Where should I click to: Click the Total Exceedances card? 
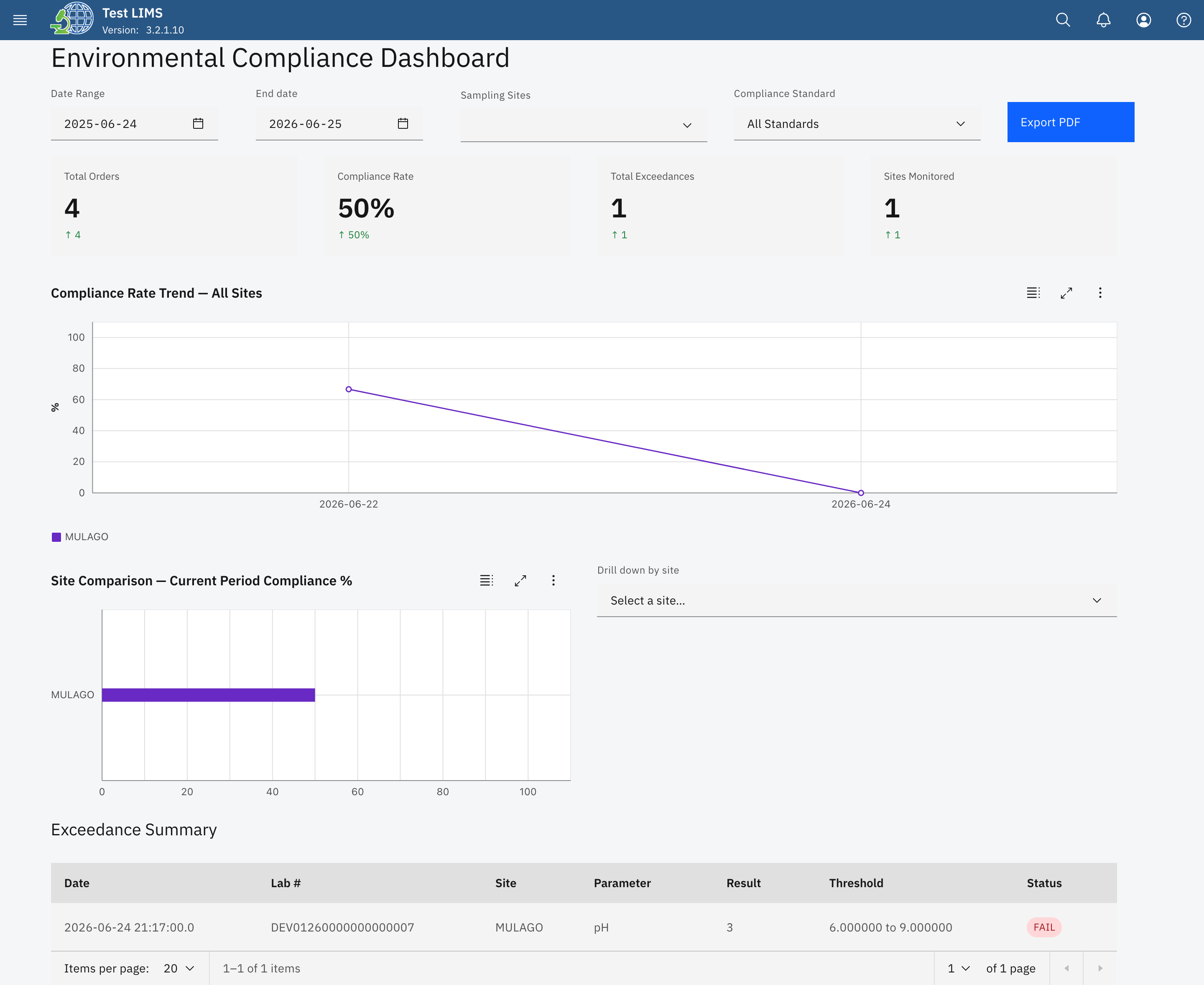721,206
